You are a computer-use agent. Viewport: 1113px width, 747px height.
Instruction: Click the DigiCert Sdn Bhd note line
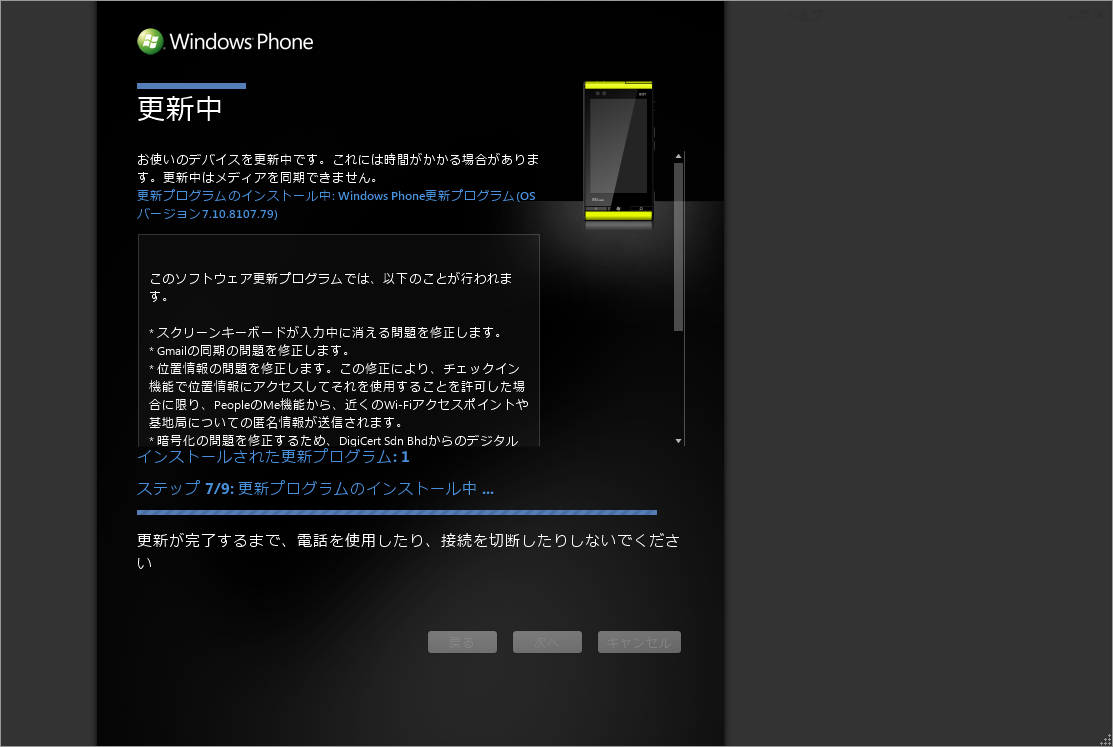334,440
